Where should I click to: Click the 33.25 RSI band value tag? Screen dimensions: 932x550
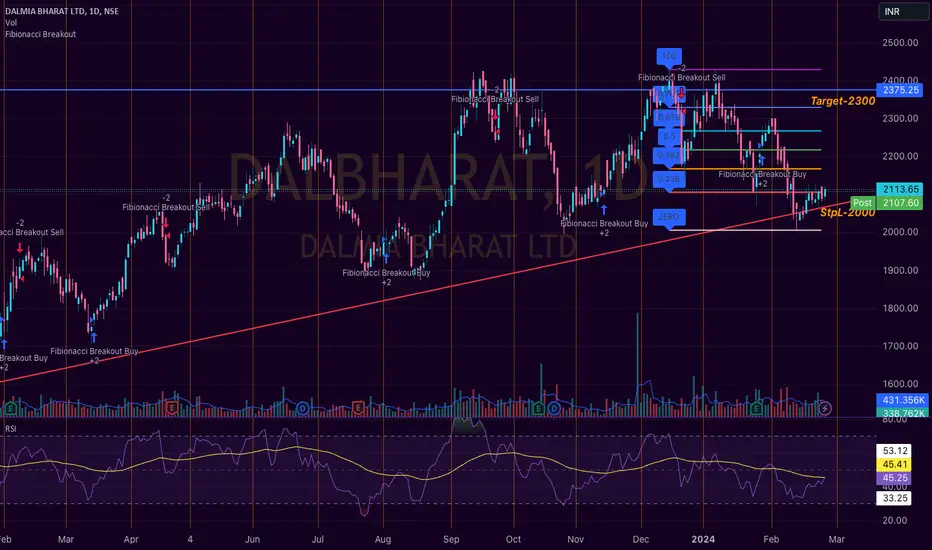pos(894,498)
